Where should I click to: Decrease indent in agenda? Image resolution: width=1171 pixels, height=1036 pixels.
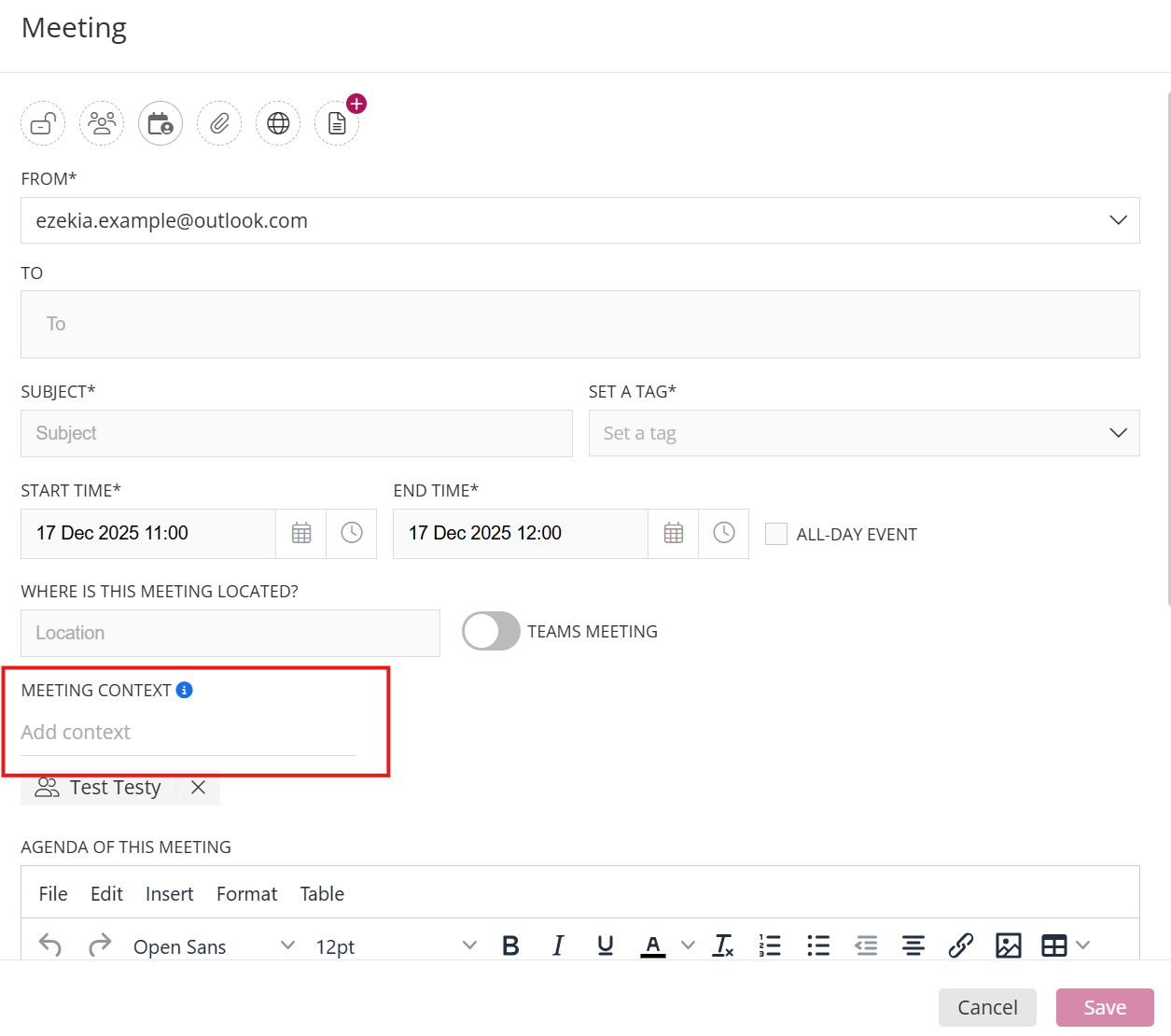pos(866,945)
